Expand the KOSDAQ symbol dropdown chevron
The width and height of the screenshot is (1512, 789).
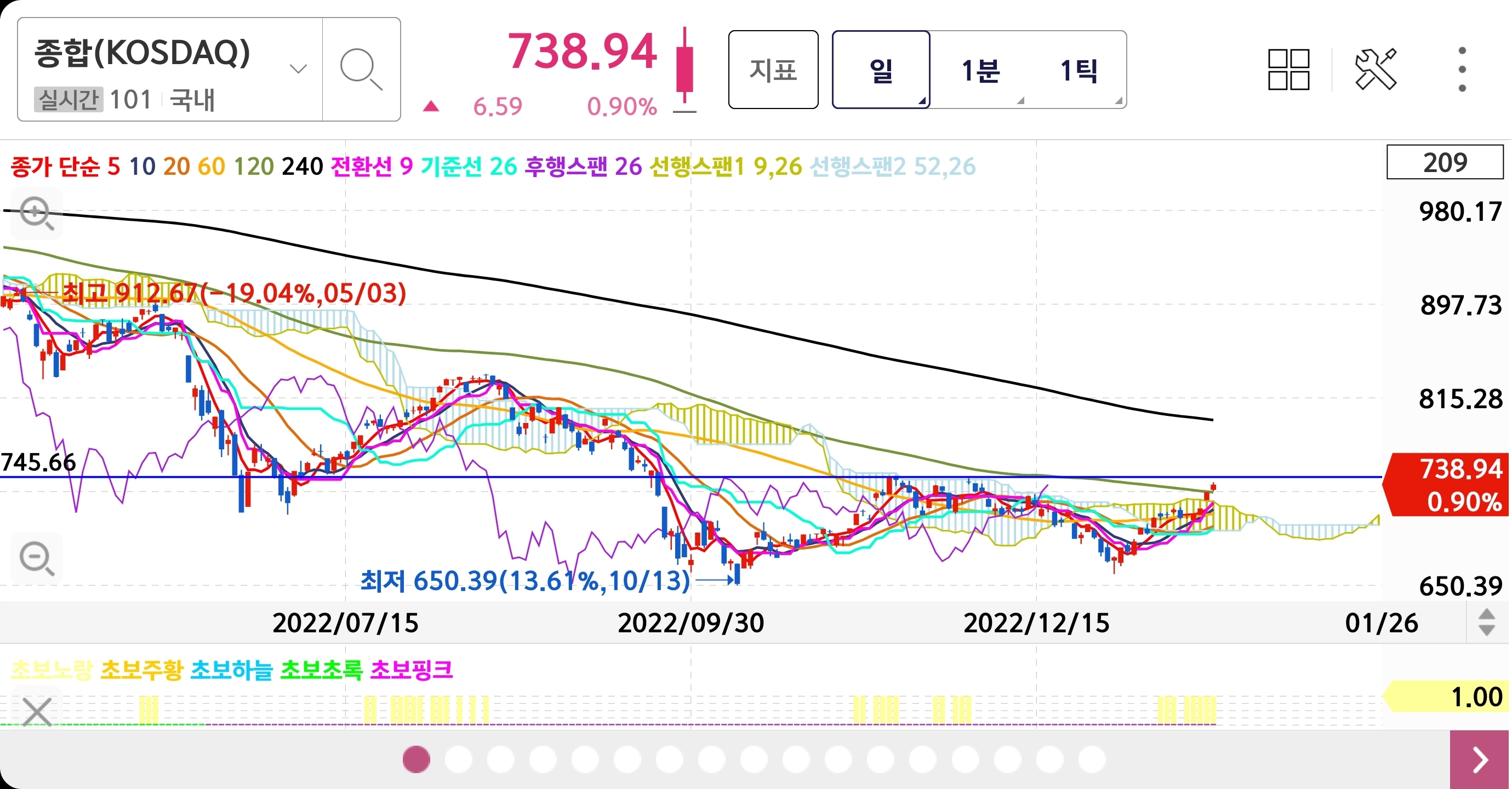[298, 69]
